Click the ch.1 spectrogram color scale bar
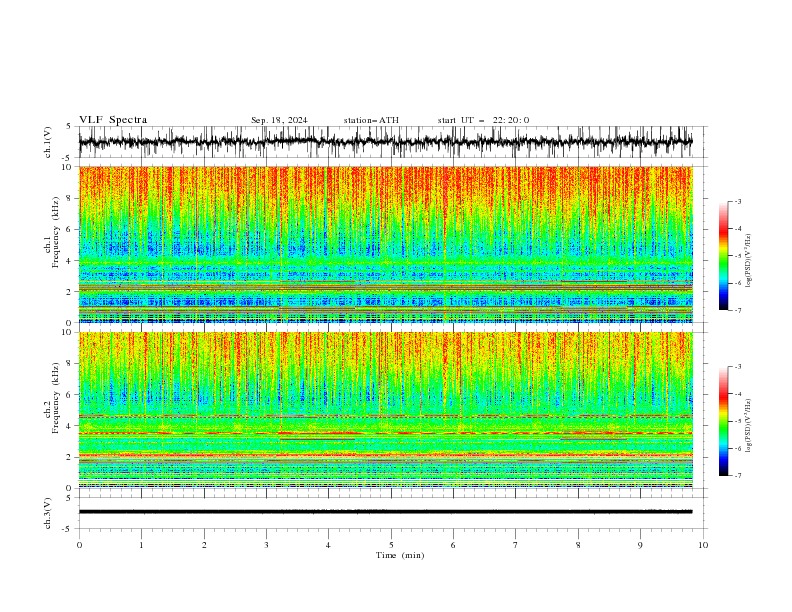This screenshot has height=612, width=792. tap(724, 256)
